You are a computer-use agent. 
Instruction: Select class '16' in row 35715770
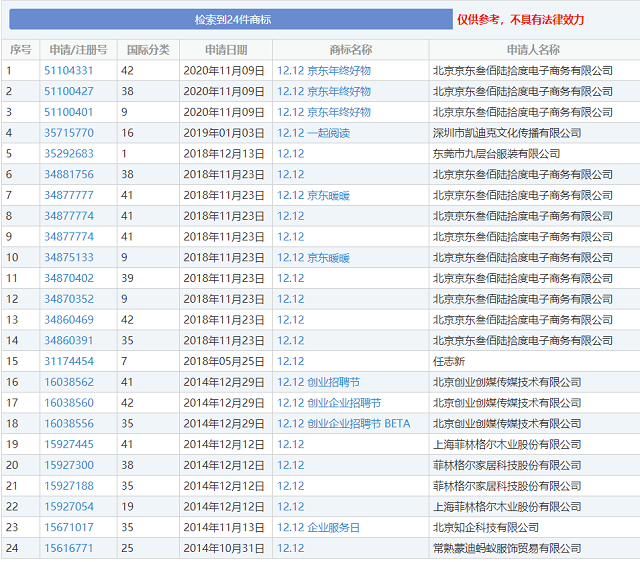[x=127, y=133]
